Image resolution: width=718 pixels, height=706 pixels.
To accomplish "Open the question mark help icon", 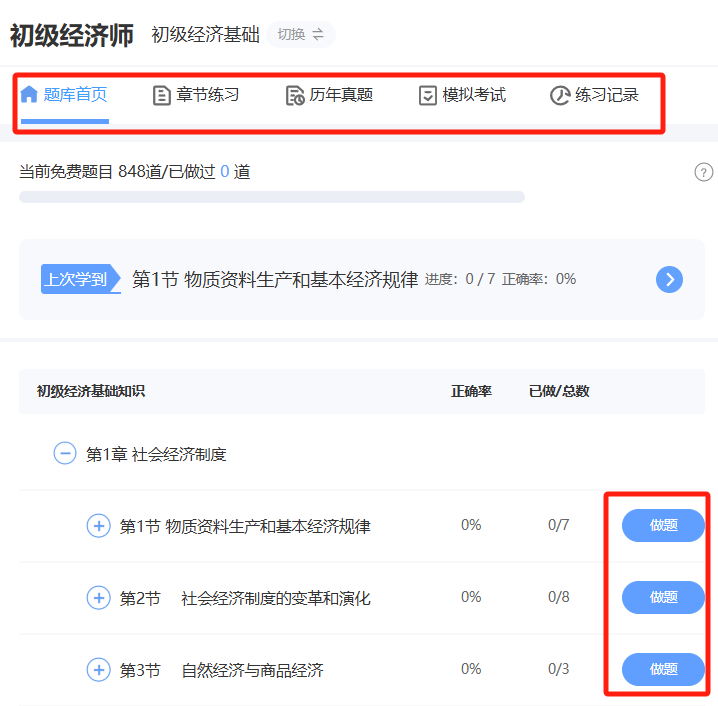I will click(x=703, y=172).
